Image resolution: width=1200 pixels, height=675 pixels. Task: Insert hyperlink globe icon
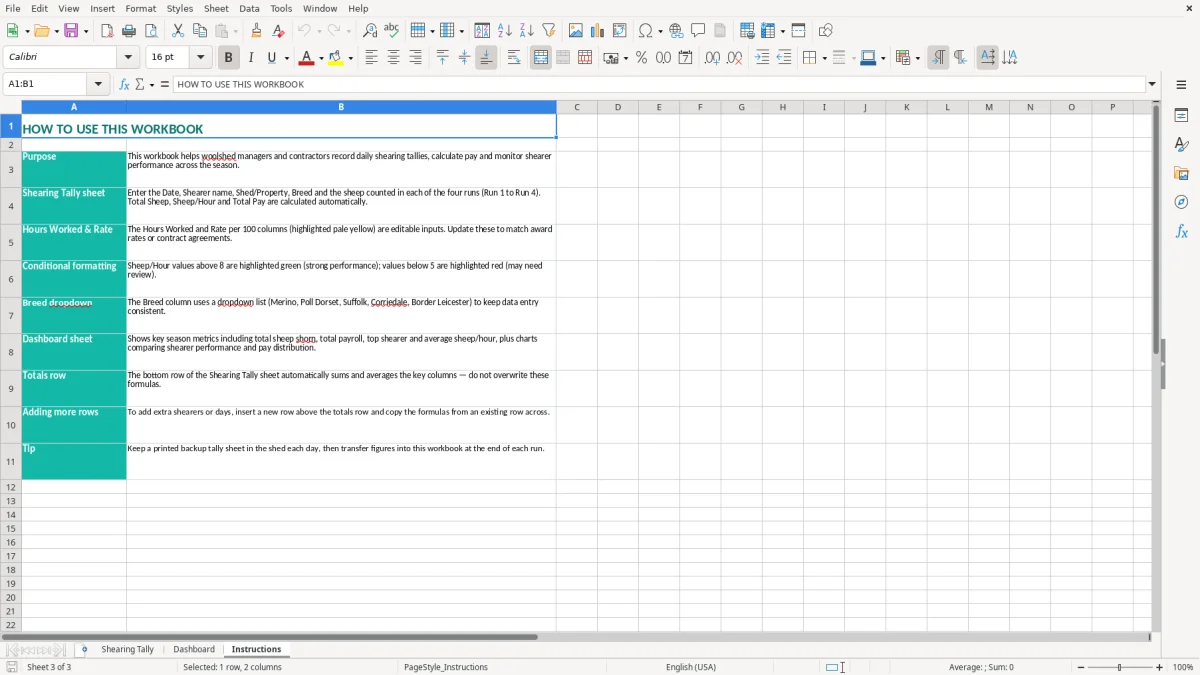point(676,31)
